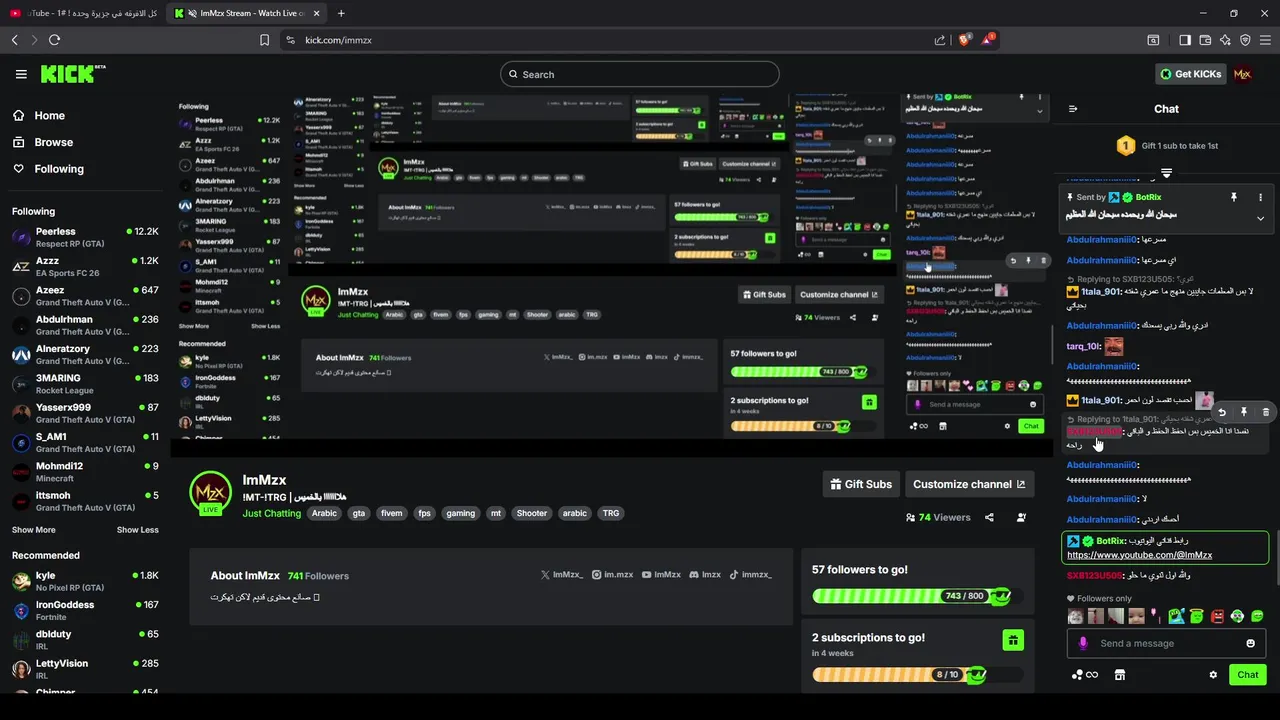
Task: Open im.mzx Instagram link
Action: point(613,575)
